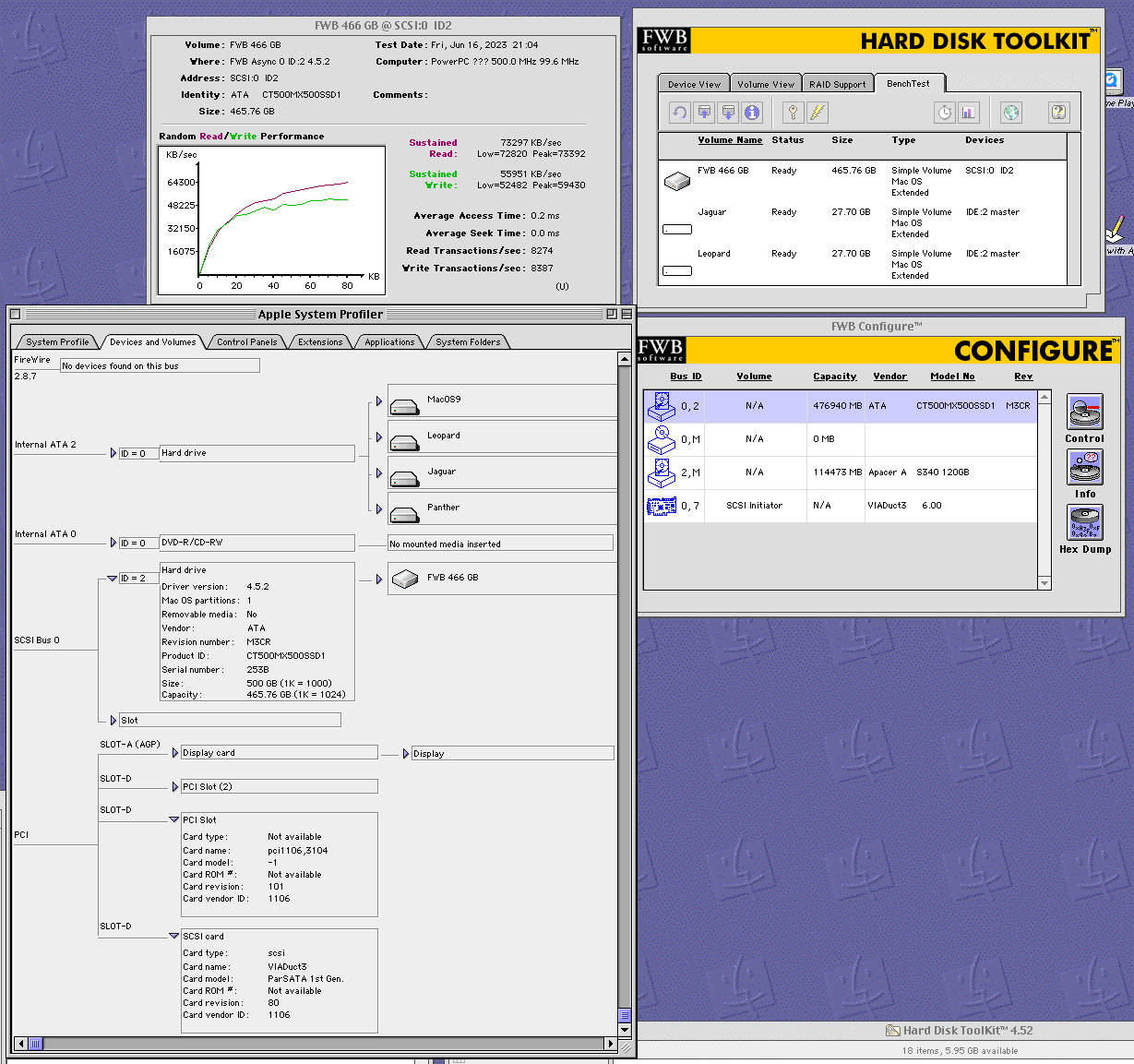Sort by Volume Name column header
1134x1064 pixels.
730,140
